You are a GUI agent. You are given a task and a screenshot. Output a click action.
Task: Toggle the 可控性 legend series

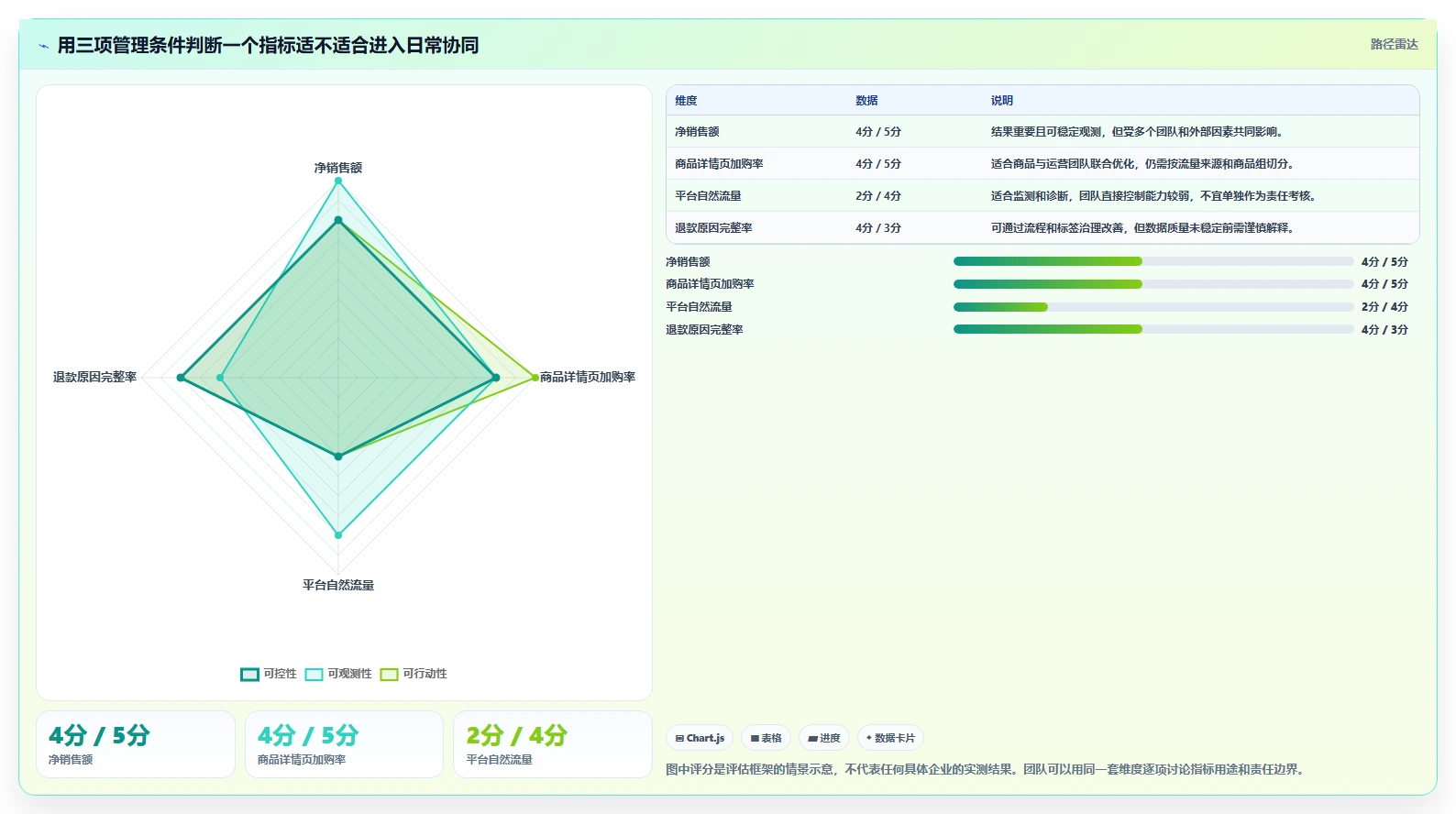(269, 674)
